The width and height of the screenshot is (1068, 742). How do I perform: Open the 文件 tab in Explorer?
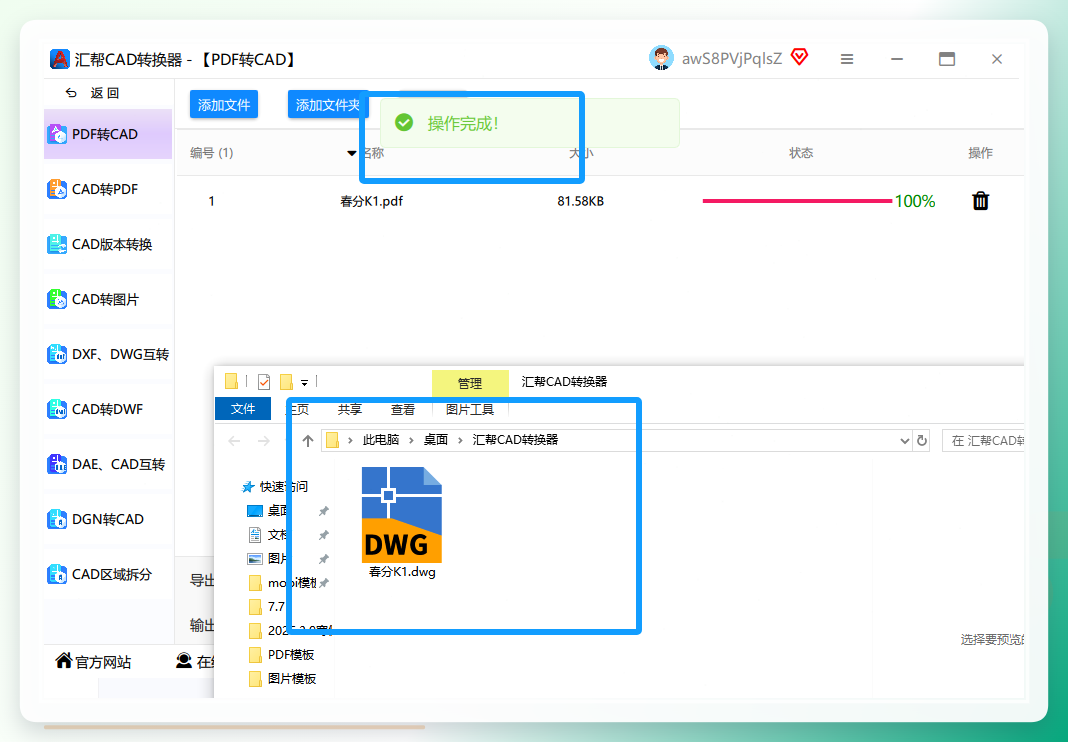click(x=242, y=409)
